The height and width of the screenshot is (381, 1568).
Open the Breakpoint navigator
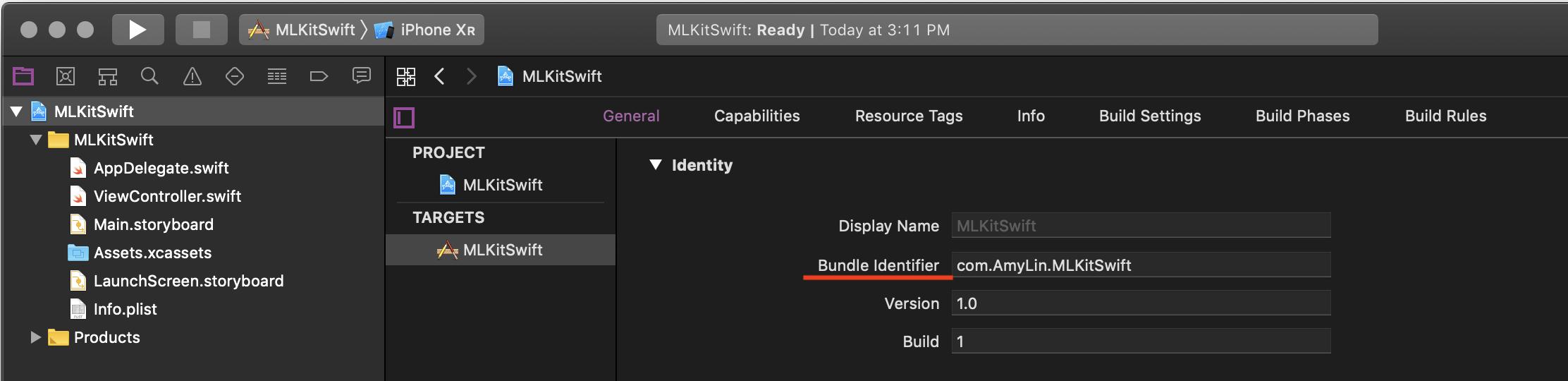[x=319, y=76]
